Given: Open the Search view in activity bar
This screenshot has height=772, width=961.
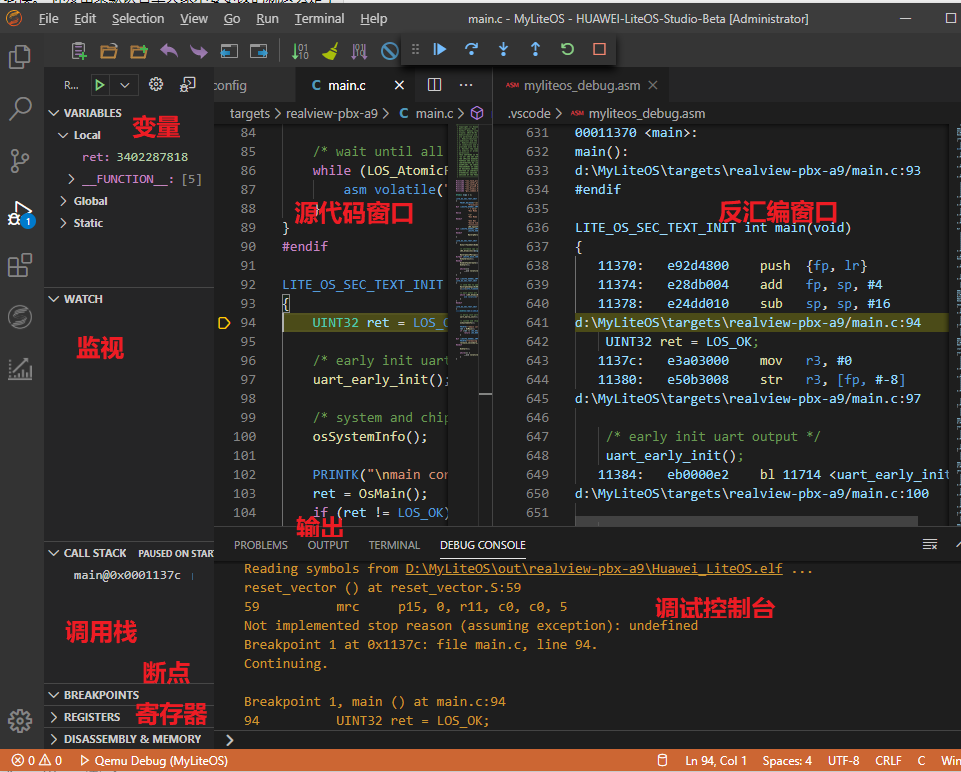Looking at the screenshot, I should click(19, 109).
